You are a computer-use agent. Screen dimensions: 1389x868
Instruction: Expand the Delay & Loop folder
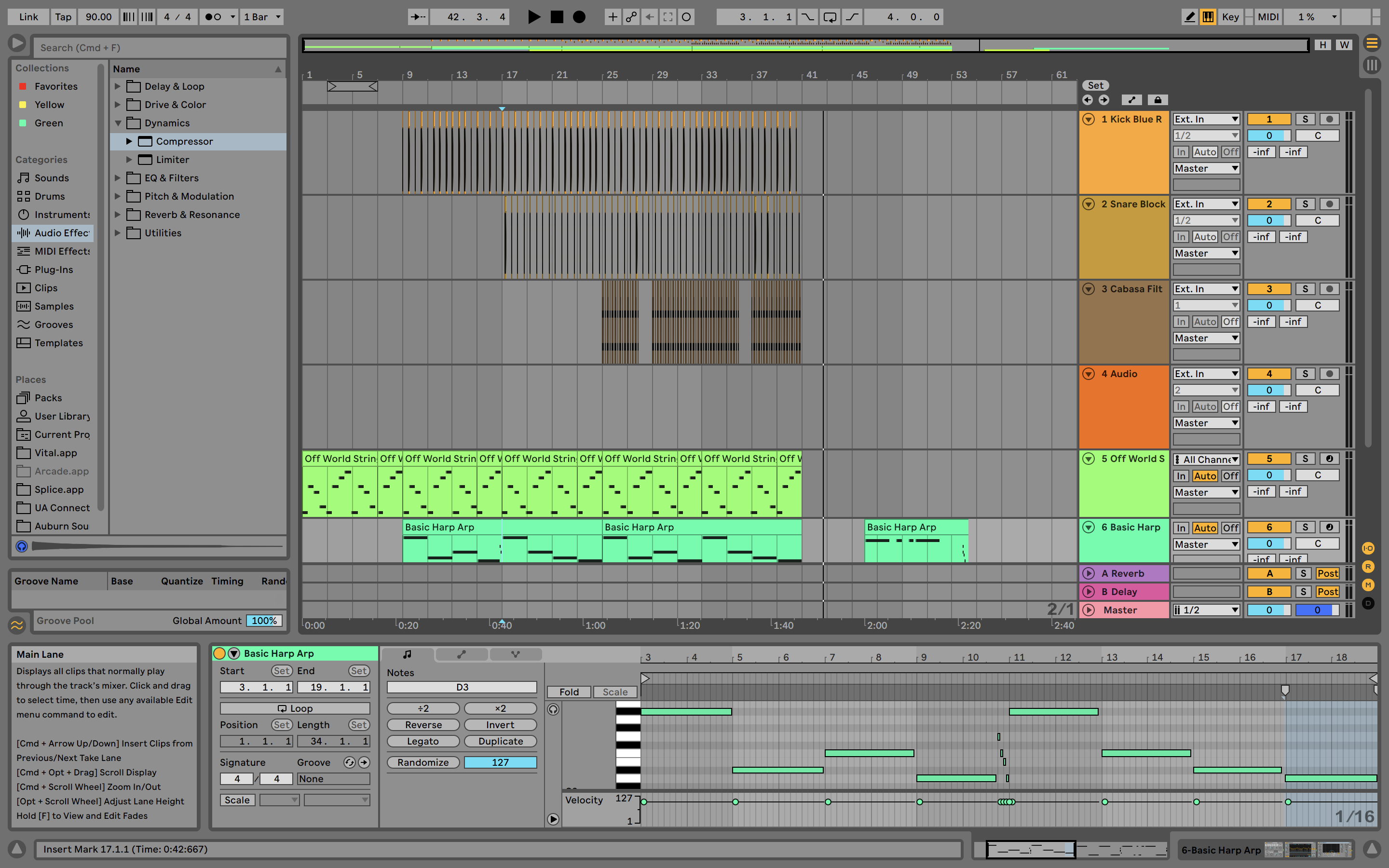[x=117, y=86]
